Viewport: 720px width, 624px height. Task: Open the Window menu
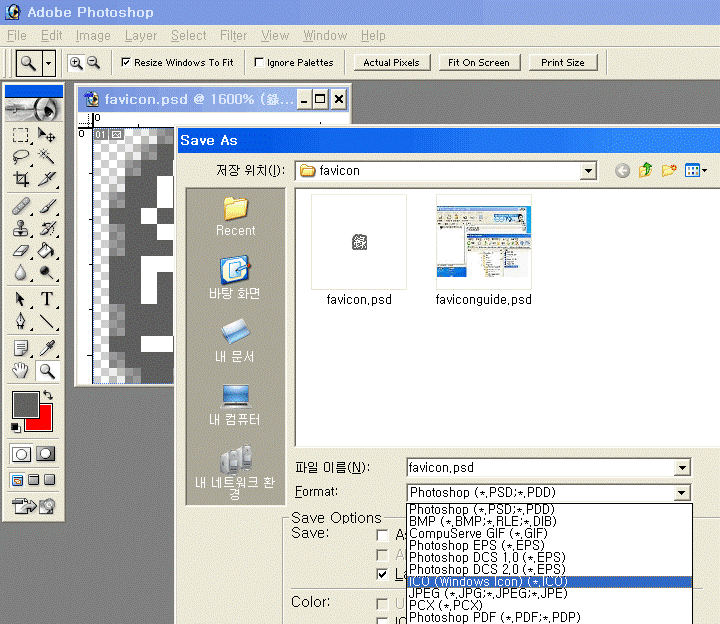point(325,35)
